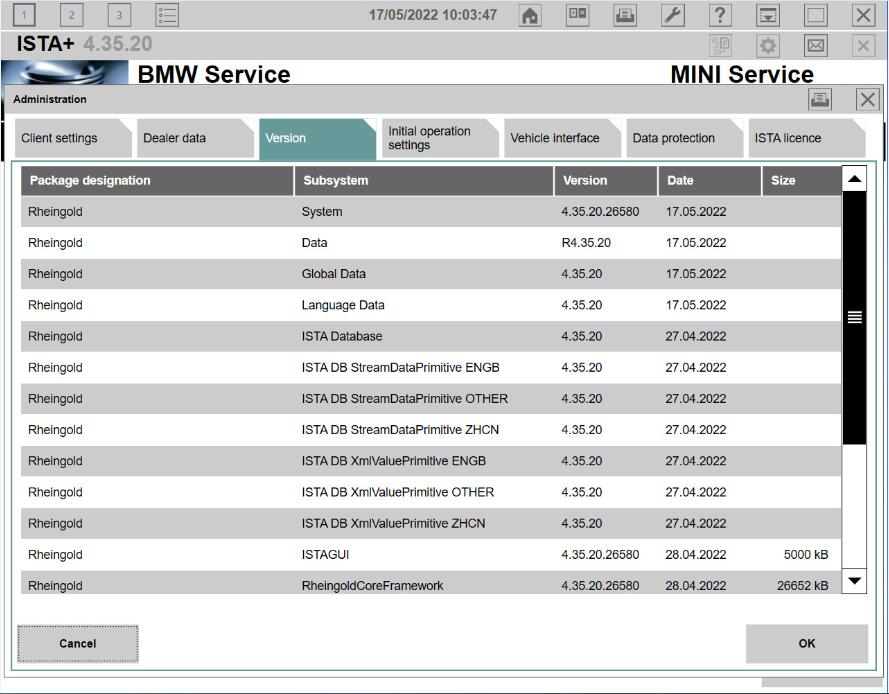Select the RheingoldCoreFramework row
889x694 pixels.
[x=431, y=583]
